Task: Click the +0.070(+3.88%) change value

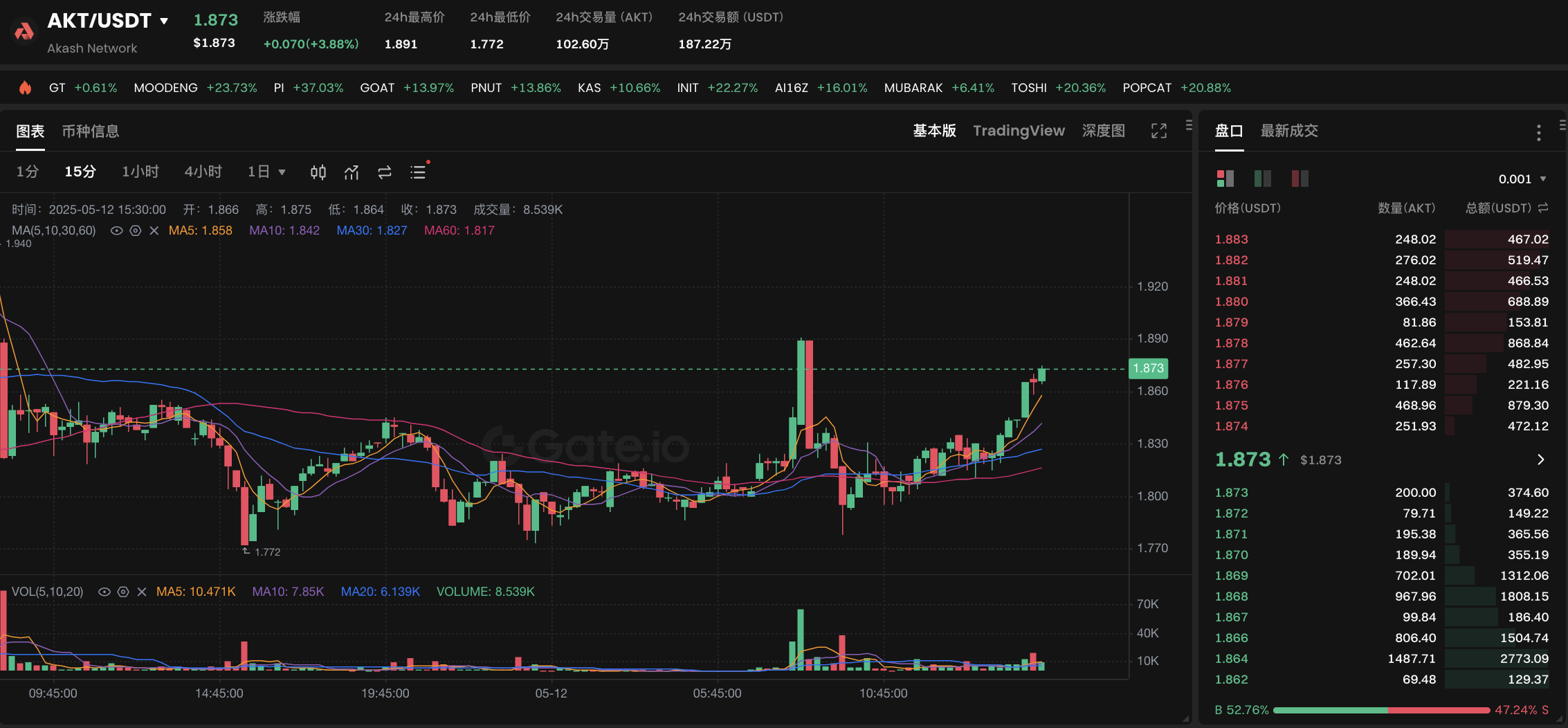Action: point(311,44)
